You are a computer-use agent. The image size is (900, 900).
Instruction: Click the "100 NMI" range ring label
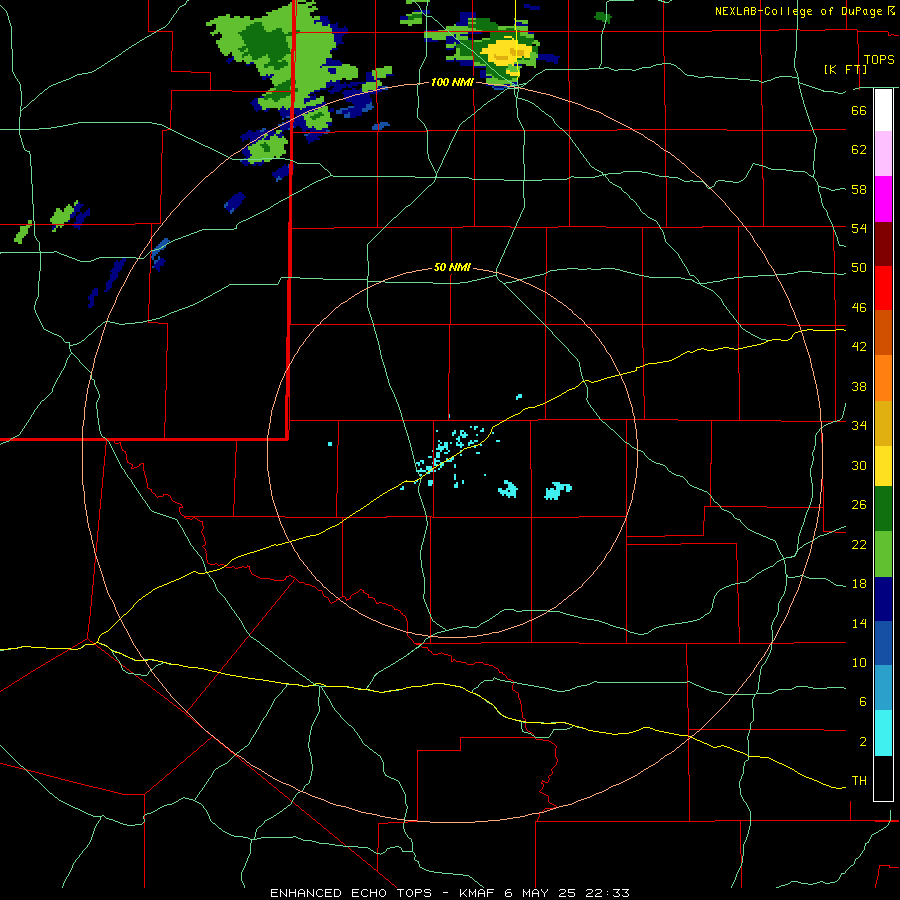point(452,82)
